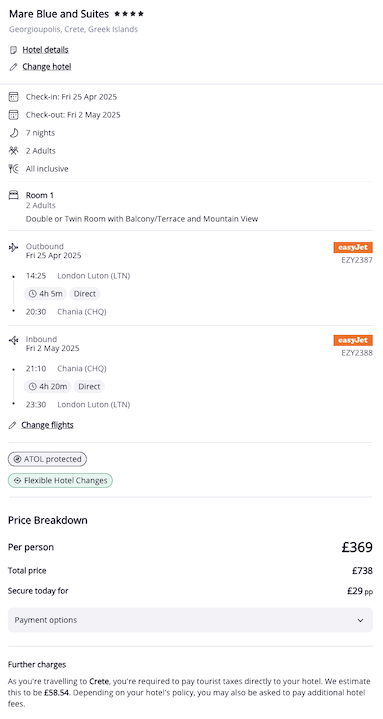Click the outbound flight plane icon

tap(13, 248)
